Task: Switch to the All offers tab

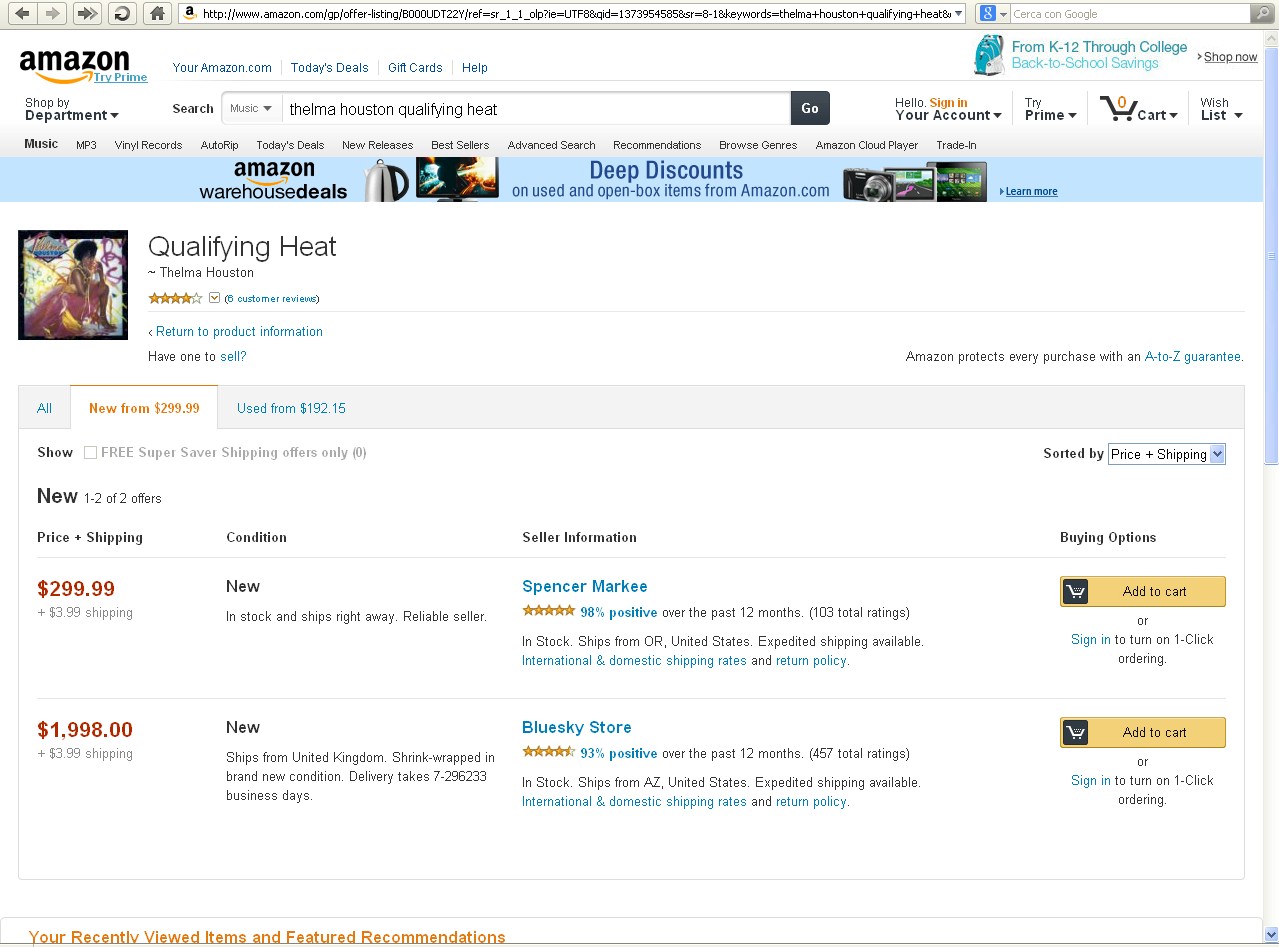Action: click(44, 408)
